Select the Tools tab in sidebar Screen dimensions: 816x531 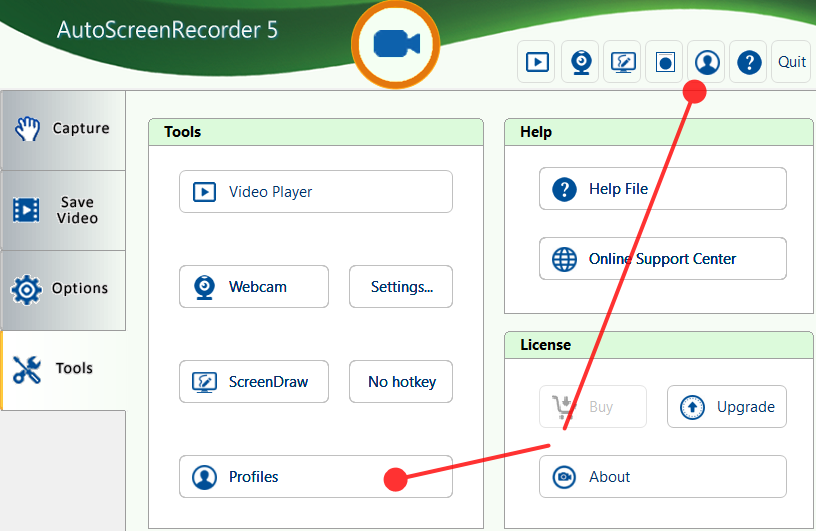(63, 369)
